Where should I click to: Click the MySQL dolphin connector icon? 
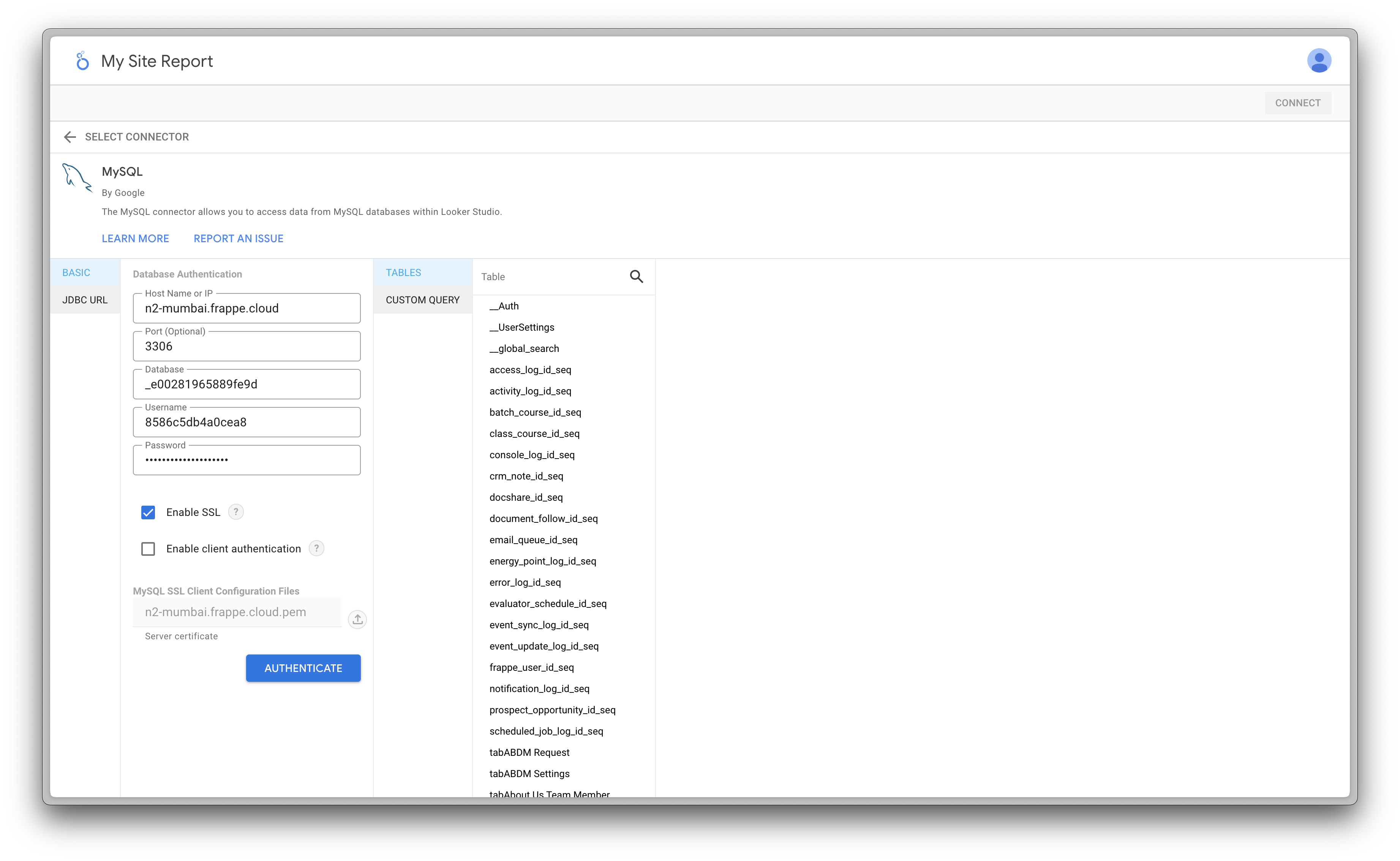77,178
